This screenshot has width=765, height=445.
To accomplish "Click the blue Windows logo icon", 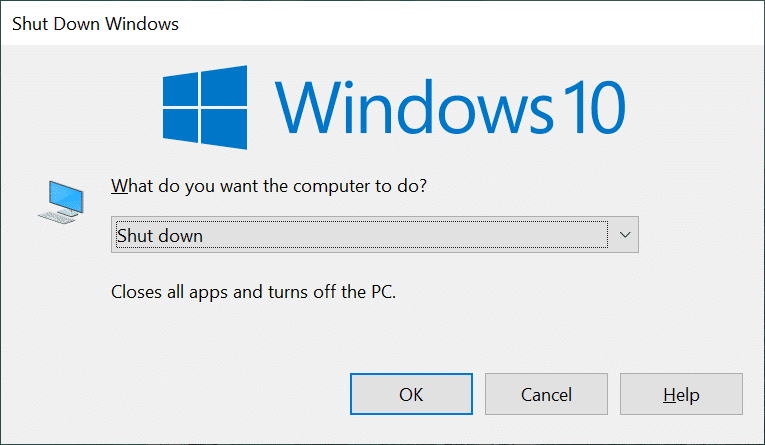I will 205,107.
